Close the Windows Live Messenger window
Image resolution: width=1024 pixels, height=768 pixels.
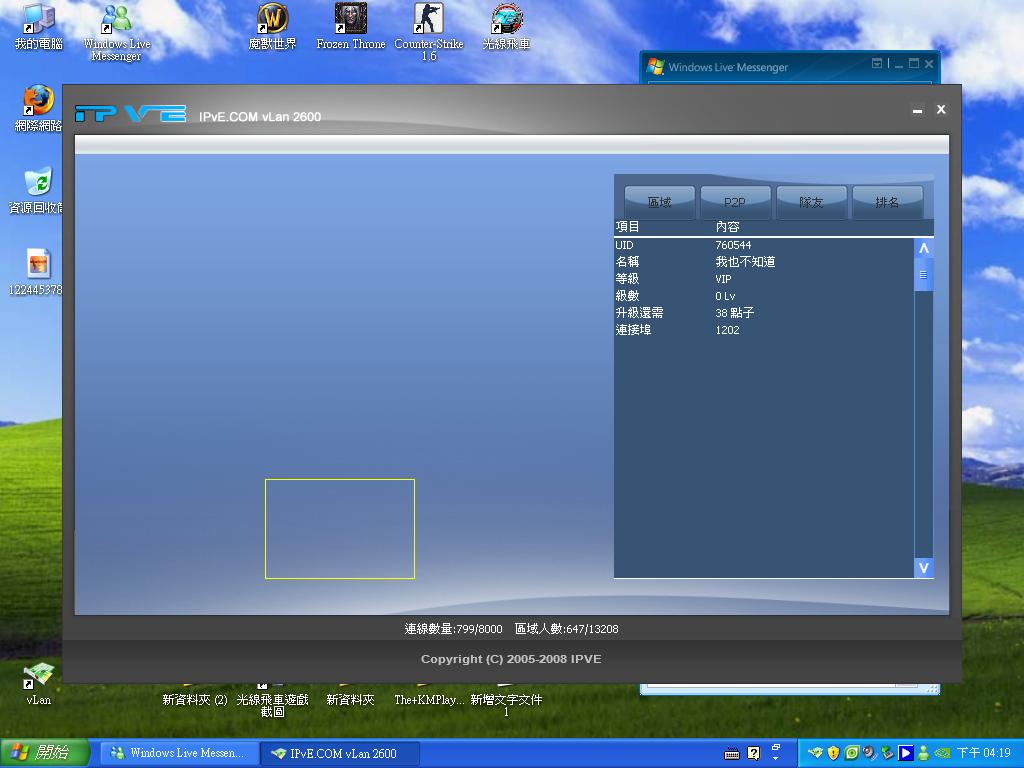pyautogui.click(x=929, y=63)
